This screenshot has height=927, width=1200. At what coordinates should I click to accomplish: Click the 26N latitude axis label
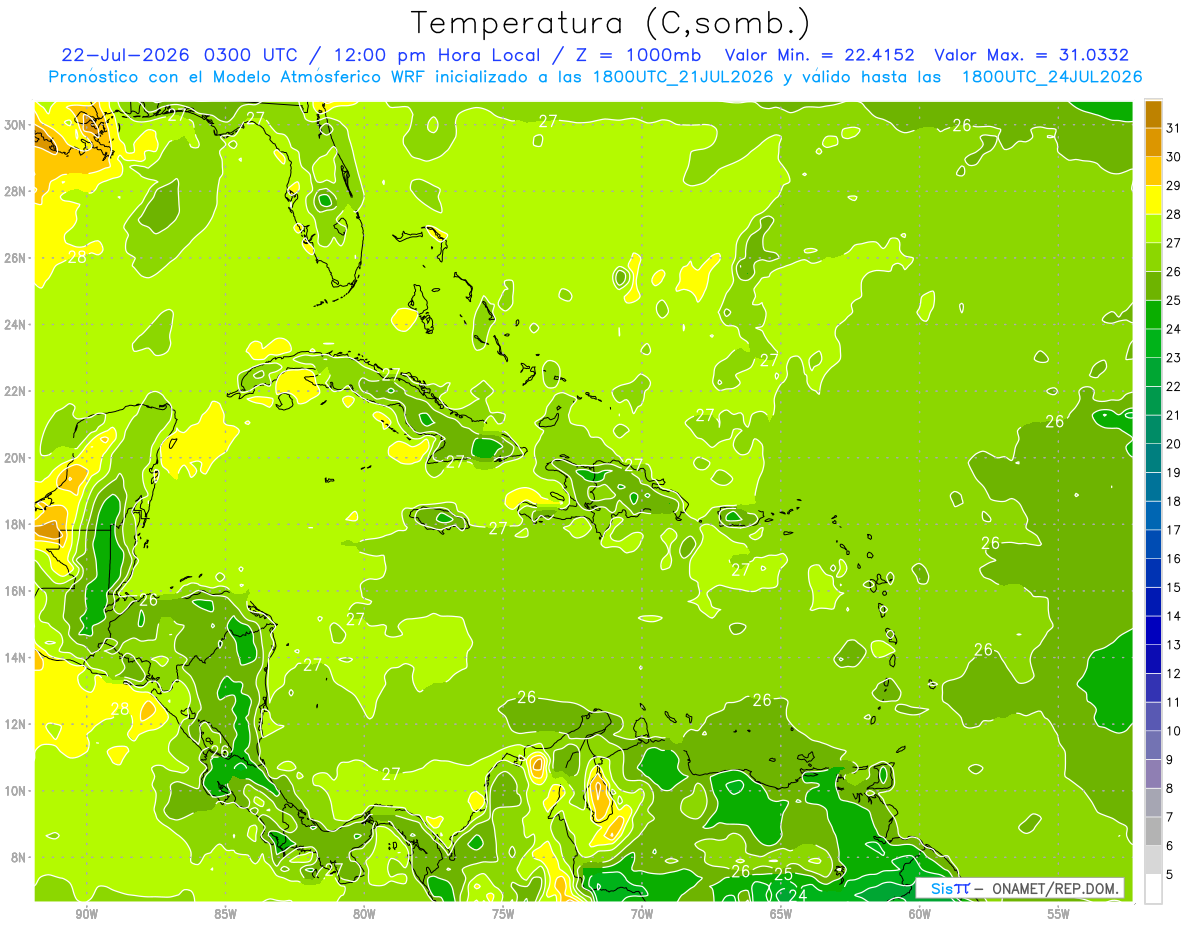click(15, 257)
